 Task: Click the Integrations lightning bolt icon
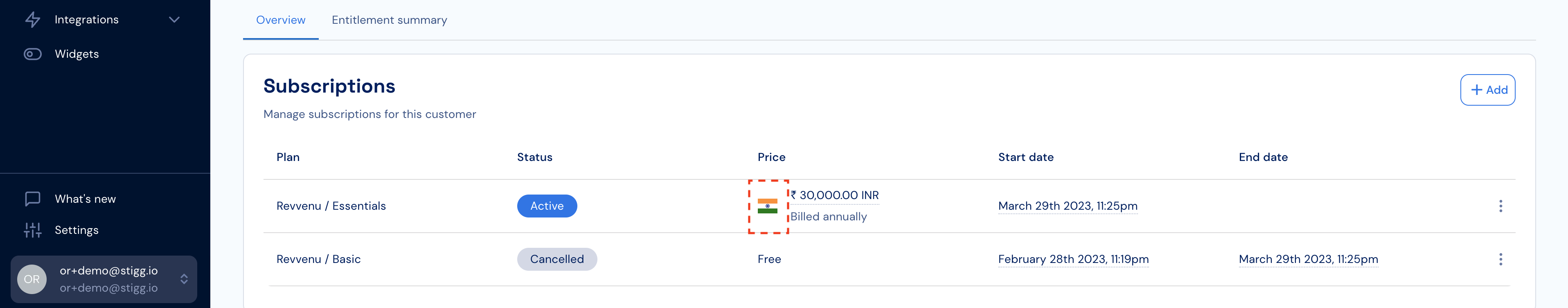(x=32, y=20)
